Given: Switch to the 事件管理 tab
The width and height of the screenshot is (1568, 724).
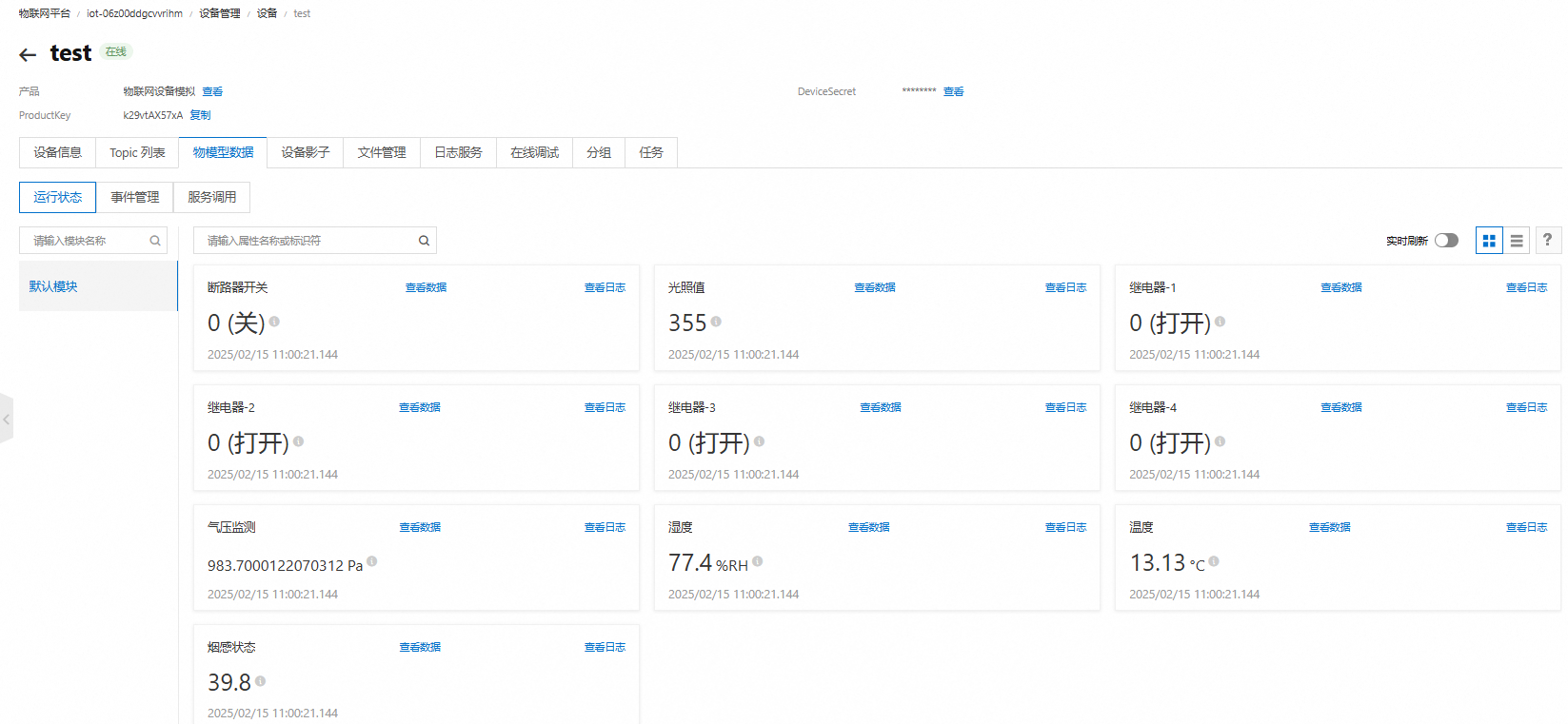Looking at the screenshot, I should [x=134, y=197].
